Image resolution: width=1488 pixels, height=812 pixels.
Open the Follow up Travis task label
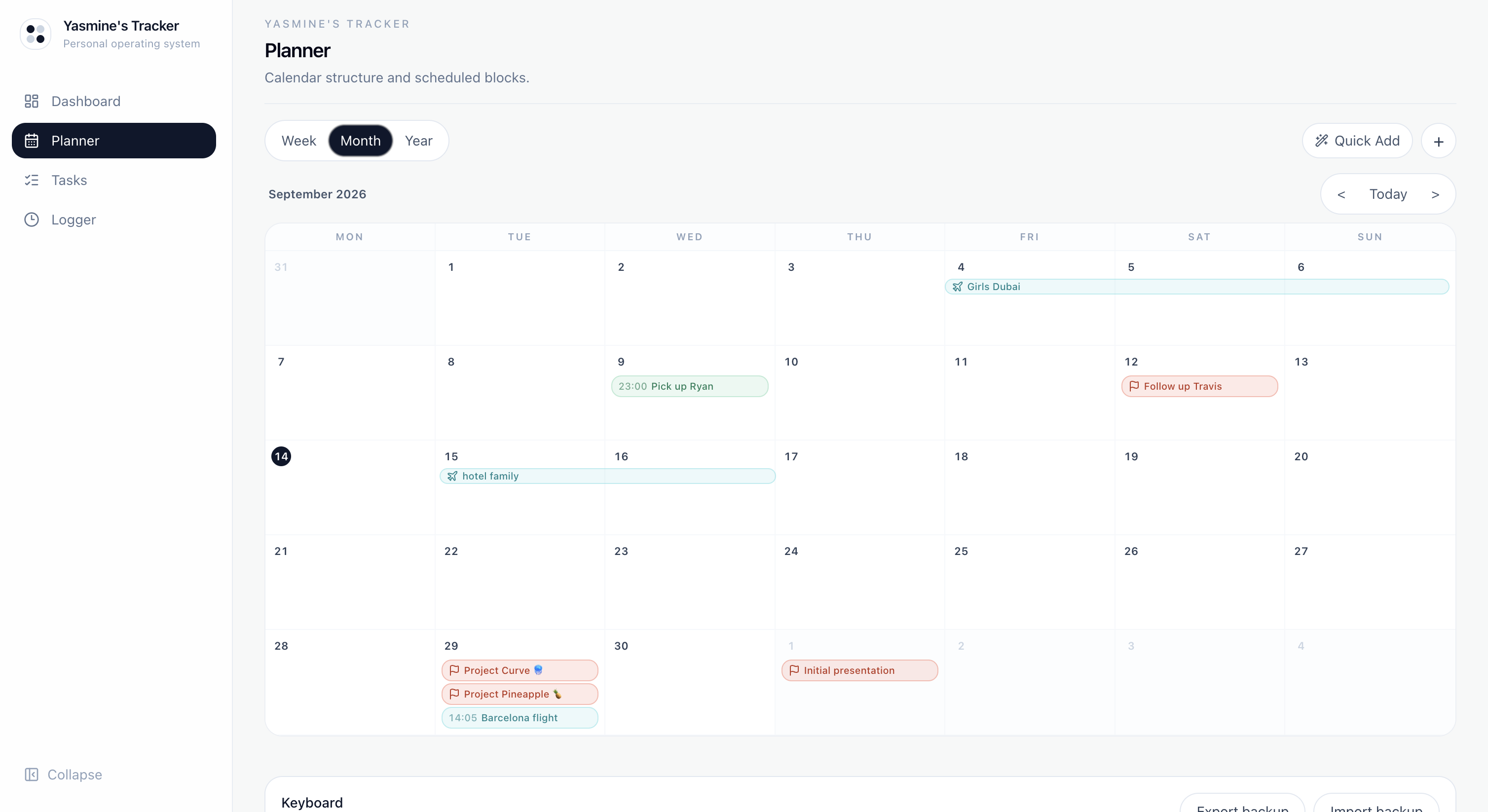click(1183, 386)
